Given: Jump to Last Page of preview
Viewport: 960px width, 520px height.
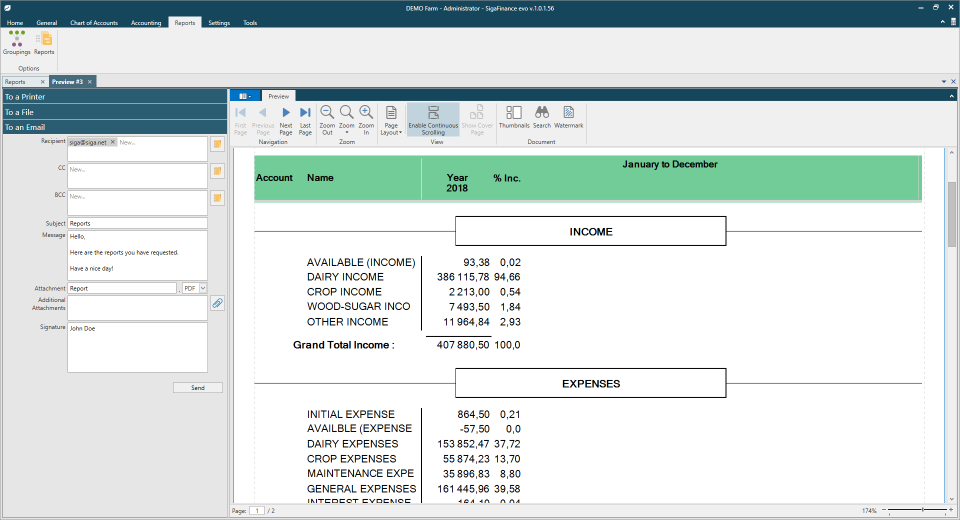Looking at the screenshot, I should (x=305, y=120).
